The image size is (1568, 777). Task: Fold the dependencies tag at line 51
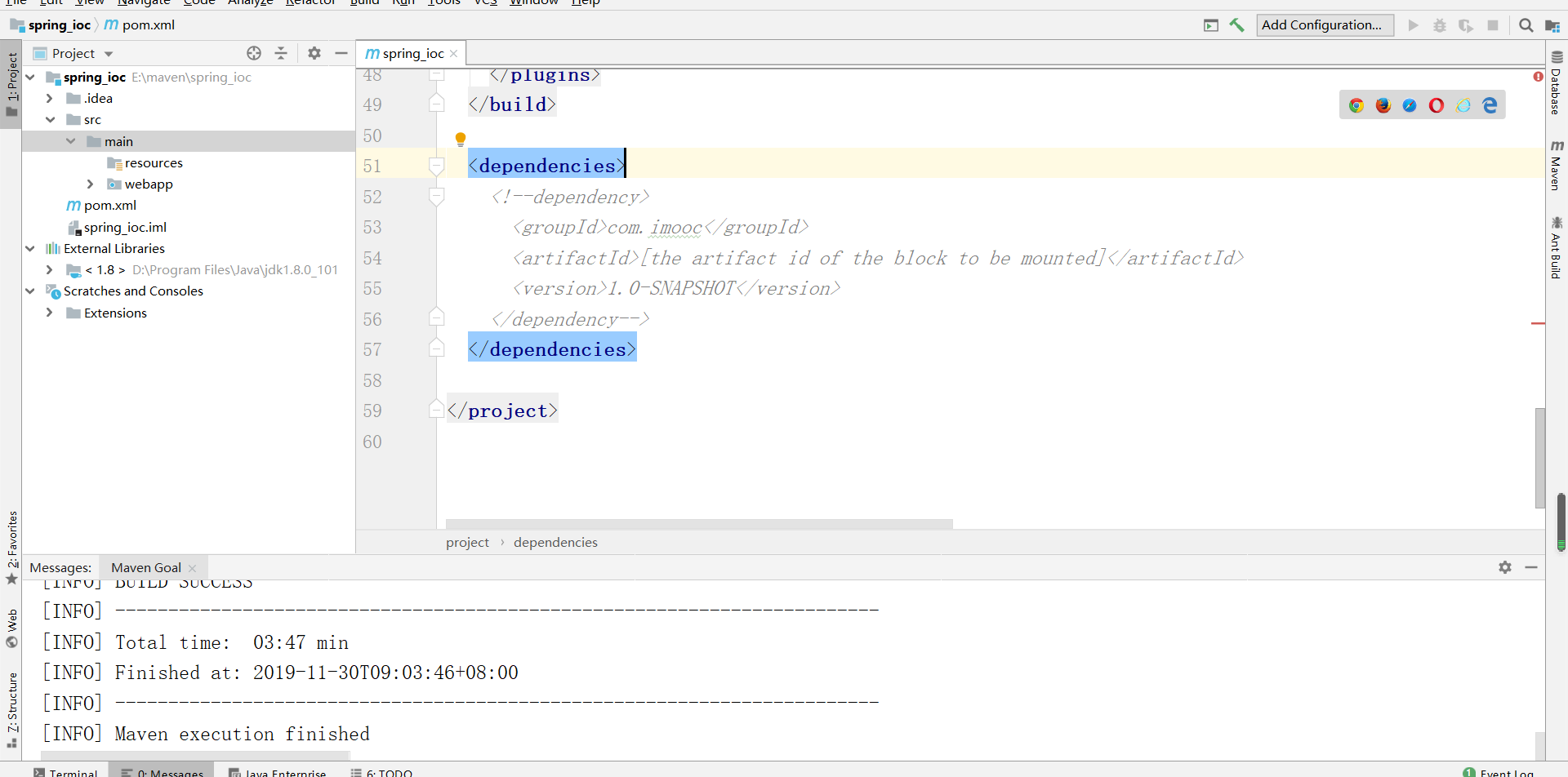coord(437,166)
